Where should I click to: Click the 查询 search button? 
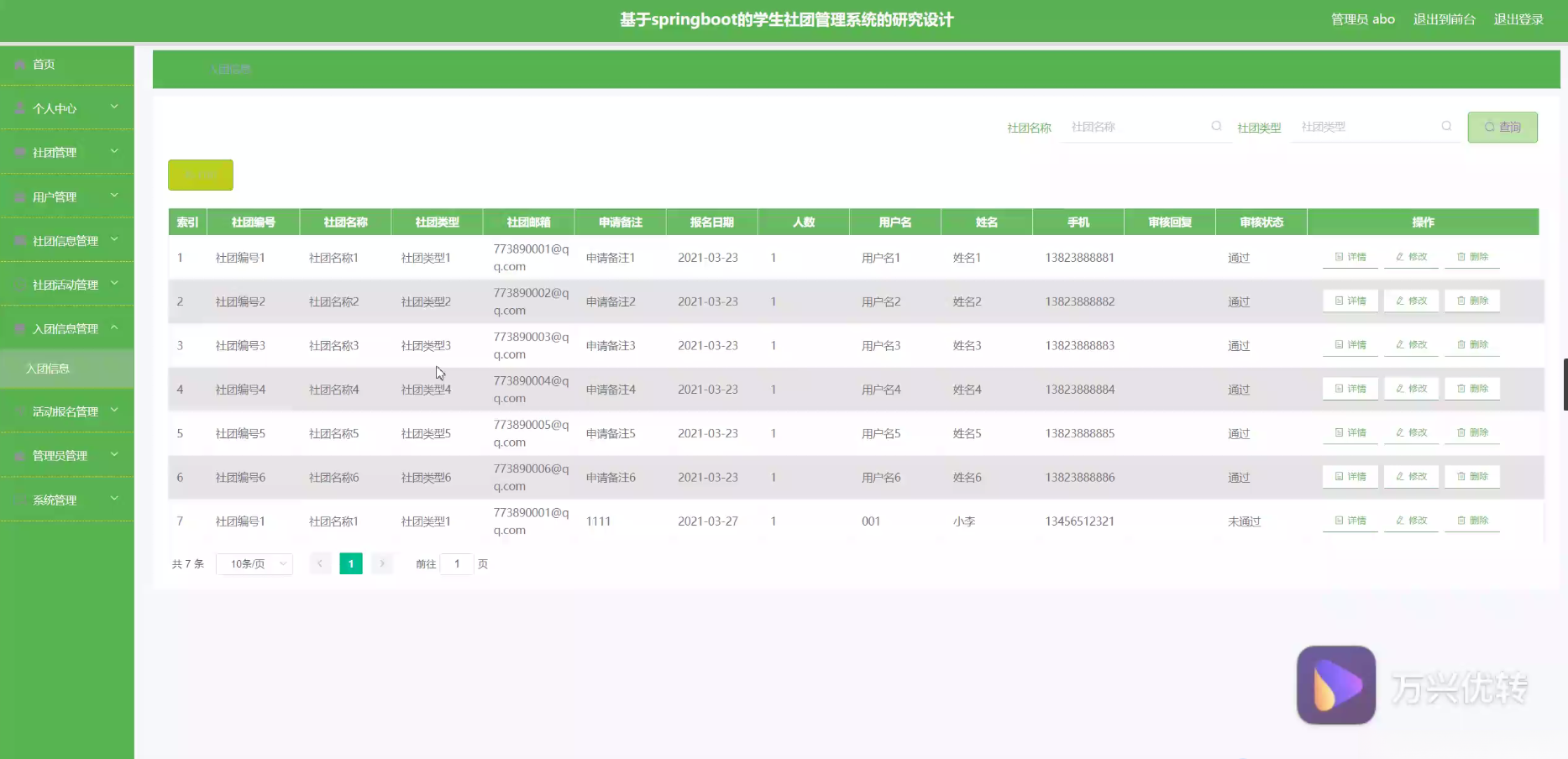click(1502, 127)
